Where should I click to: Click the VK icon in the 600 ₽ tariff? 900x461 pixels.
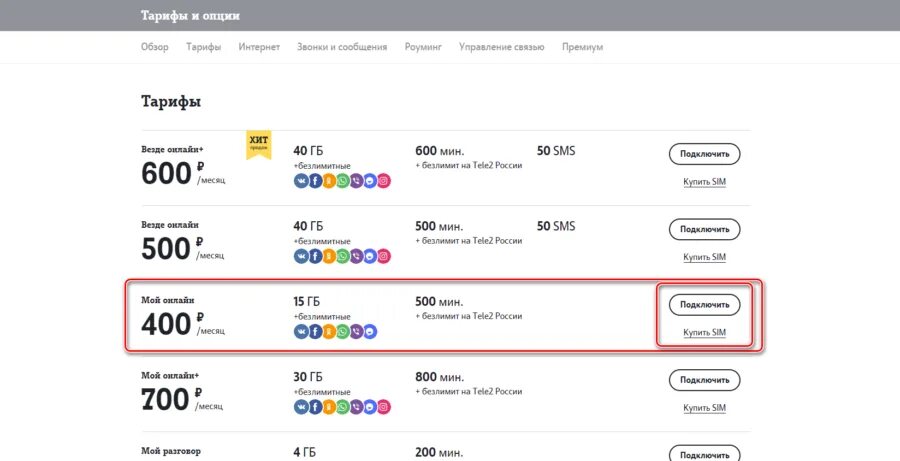[301, 181]
